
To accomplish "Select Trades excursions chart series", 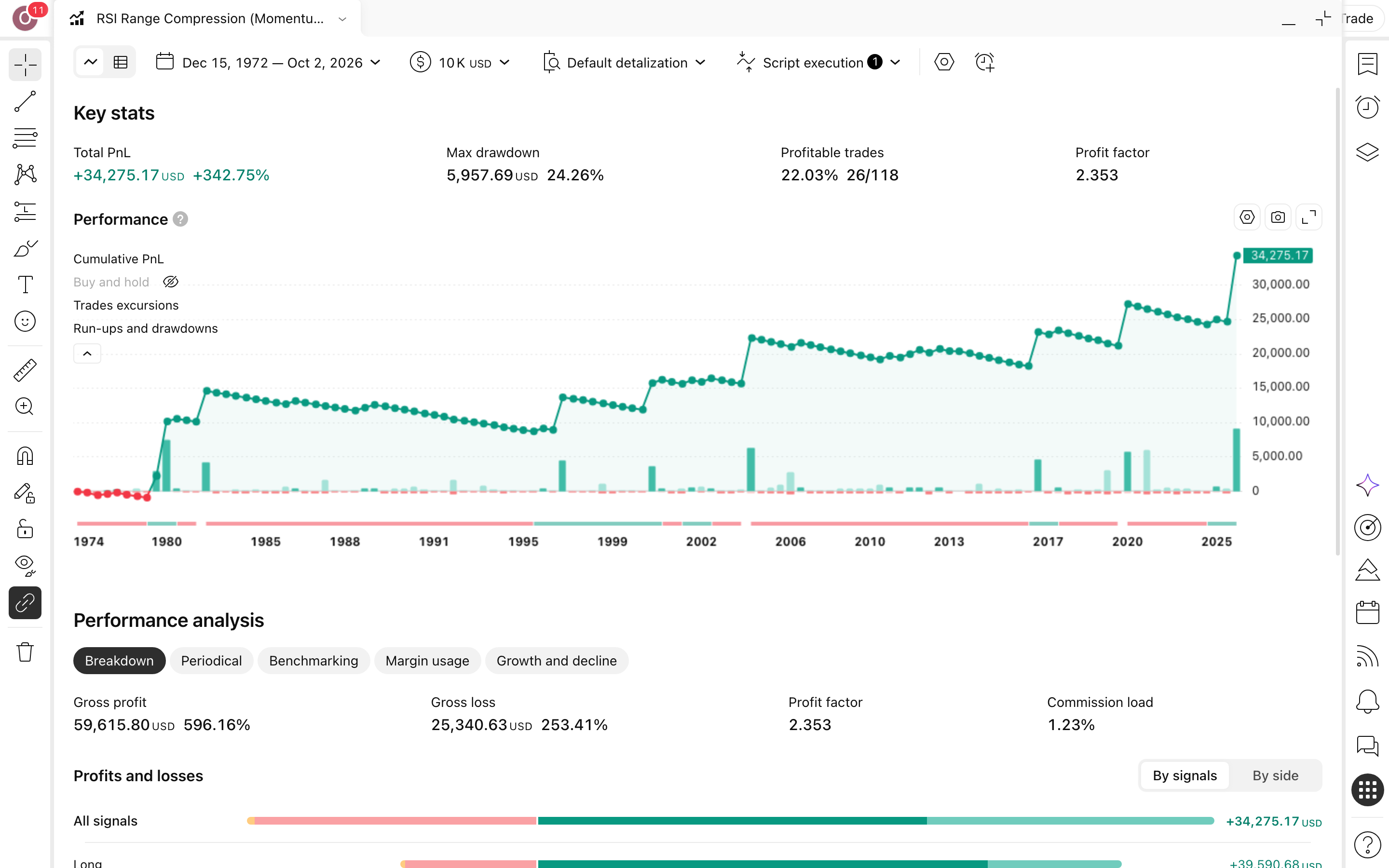I will [126, 305].
